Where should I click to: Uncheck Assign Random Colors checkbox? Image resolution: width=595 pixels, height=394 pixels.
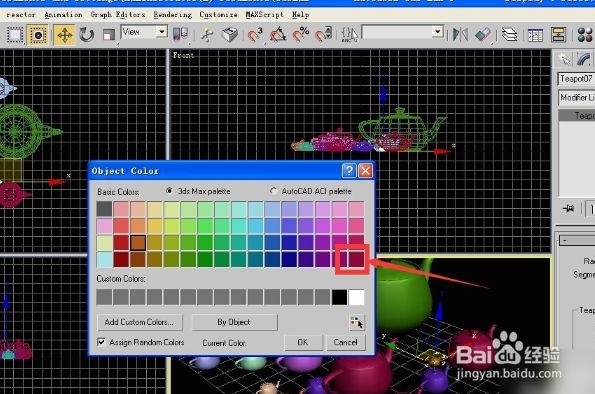pos(101,342)
